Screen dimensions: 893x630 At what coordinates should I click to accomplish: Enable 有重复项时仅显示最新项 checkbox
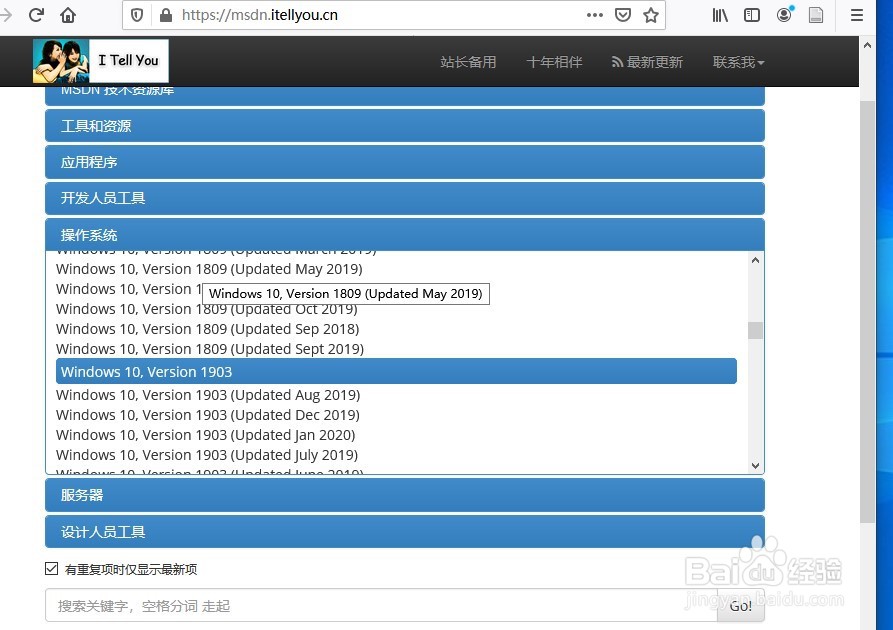pyautogui.click(x=51, y=568)
